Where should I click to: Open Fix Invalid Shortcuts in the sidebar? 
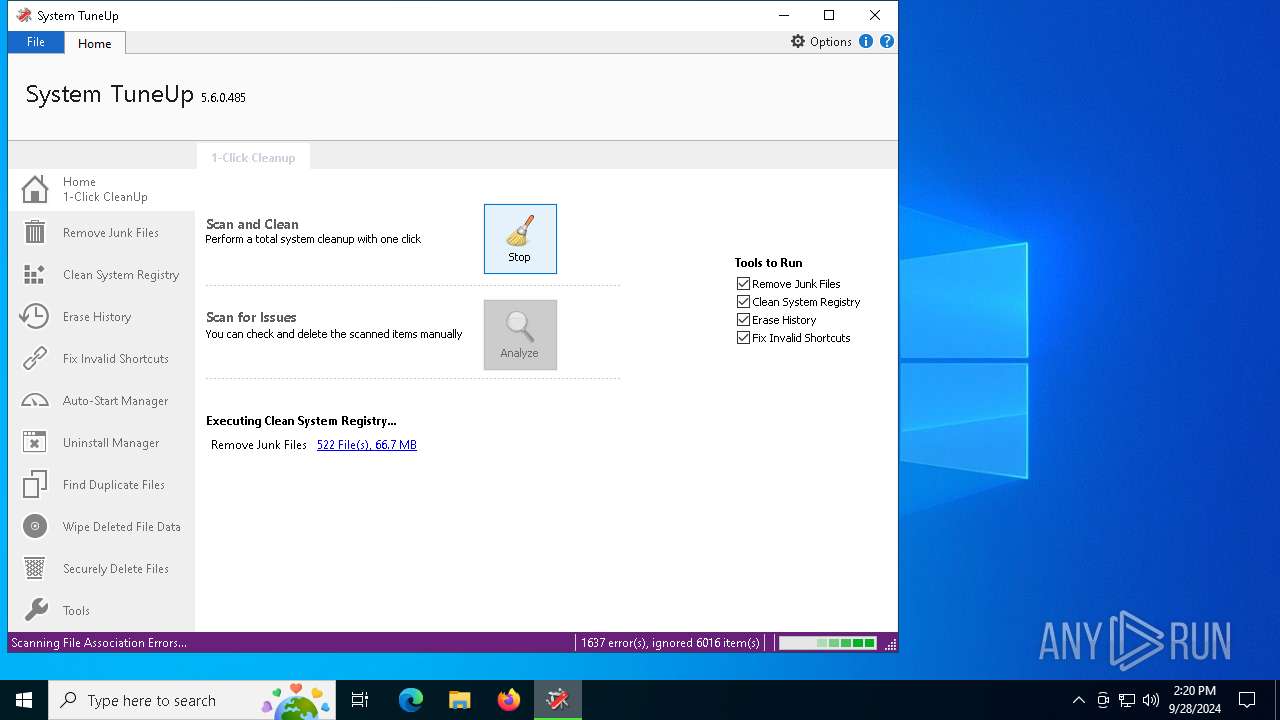pyautogui.click(x=102, y=358)
